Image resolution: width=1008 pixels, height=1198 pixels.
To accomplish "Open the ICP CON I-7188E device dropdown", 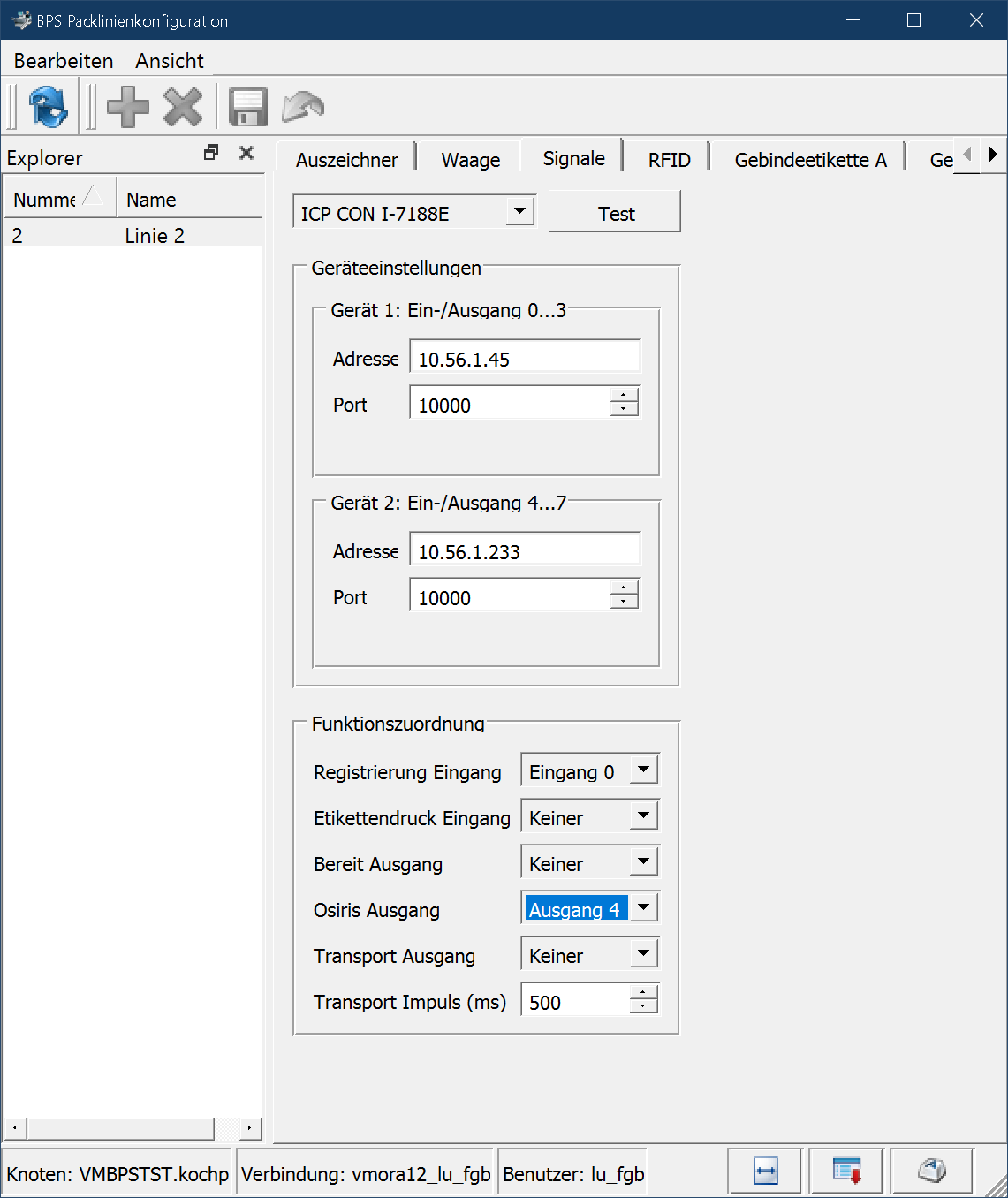I will pyautogui.click(x=519, y=212).
